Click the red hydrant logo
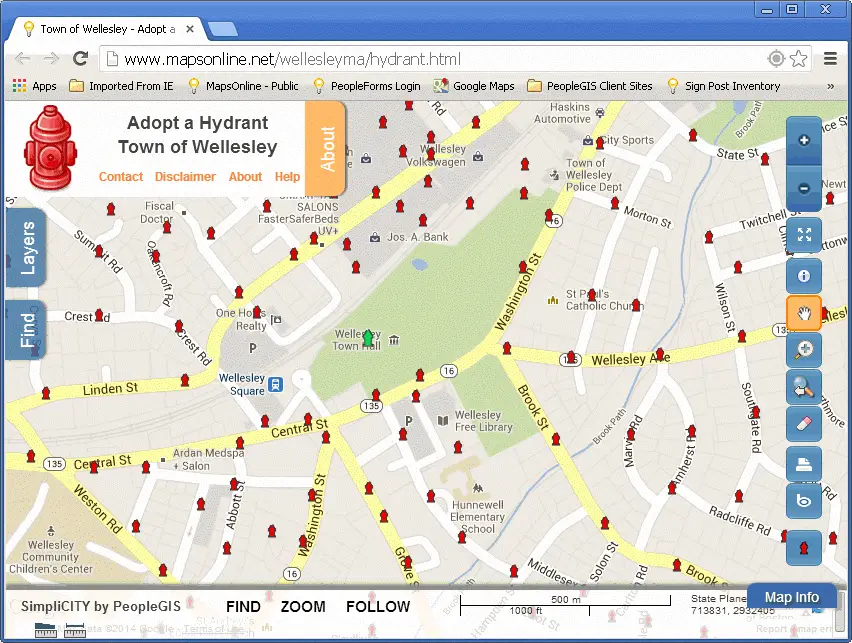The width and height of the screenshot is (852, 643). (51, 148)
